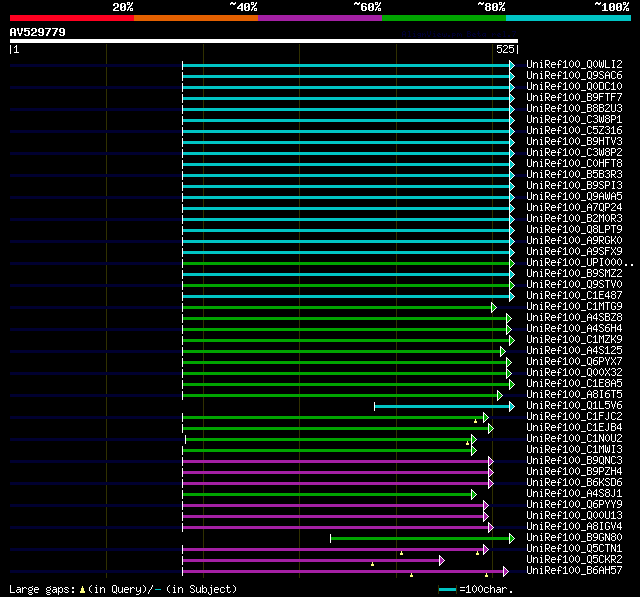Click the cyan 100char scale bar

coord(447,589)
